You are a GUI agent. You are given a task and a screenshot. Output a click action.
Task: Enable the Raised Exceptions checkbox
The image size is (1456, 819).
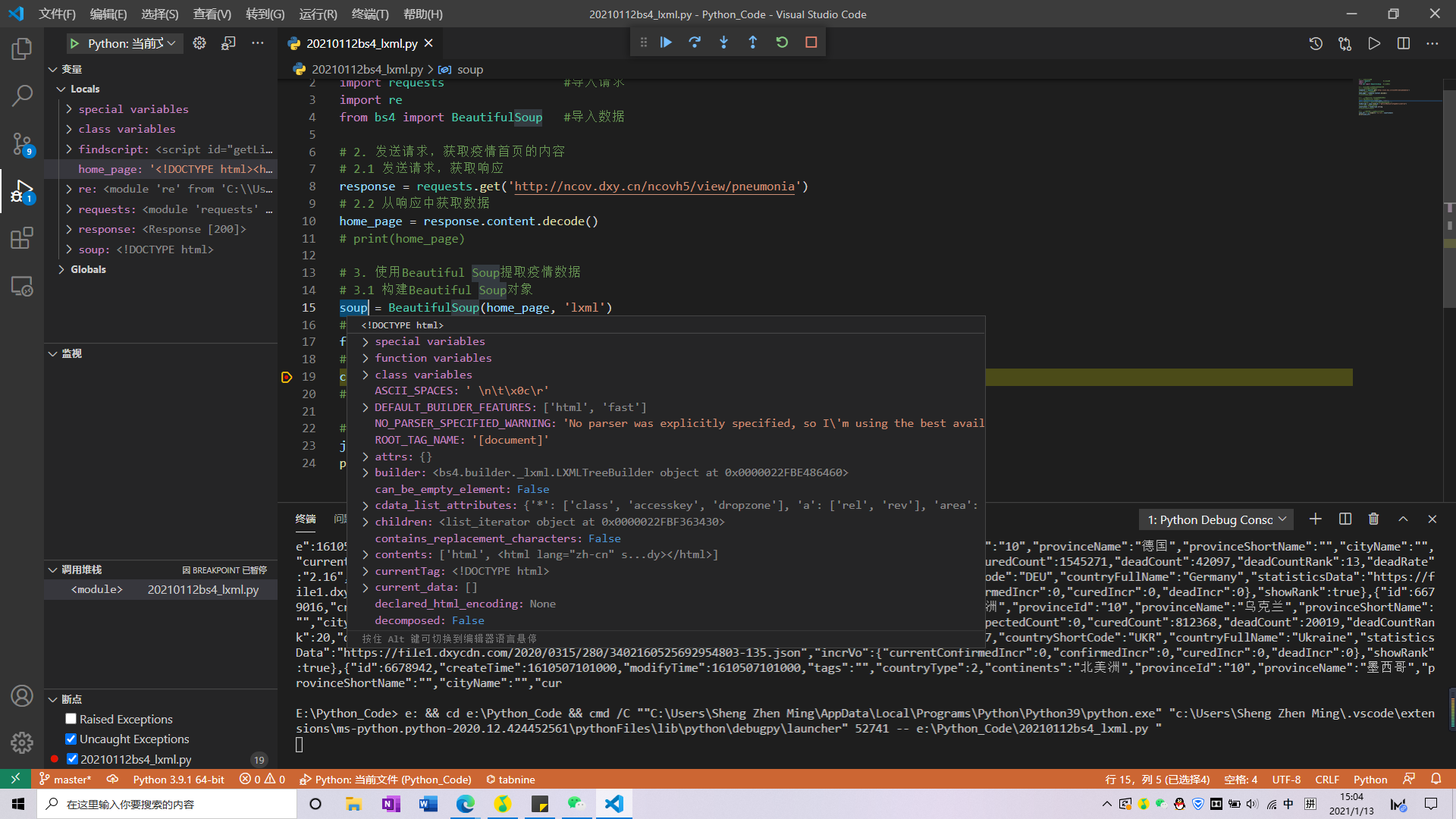click(71, 719)
